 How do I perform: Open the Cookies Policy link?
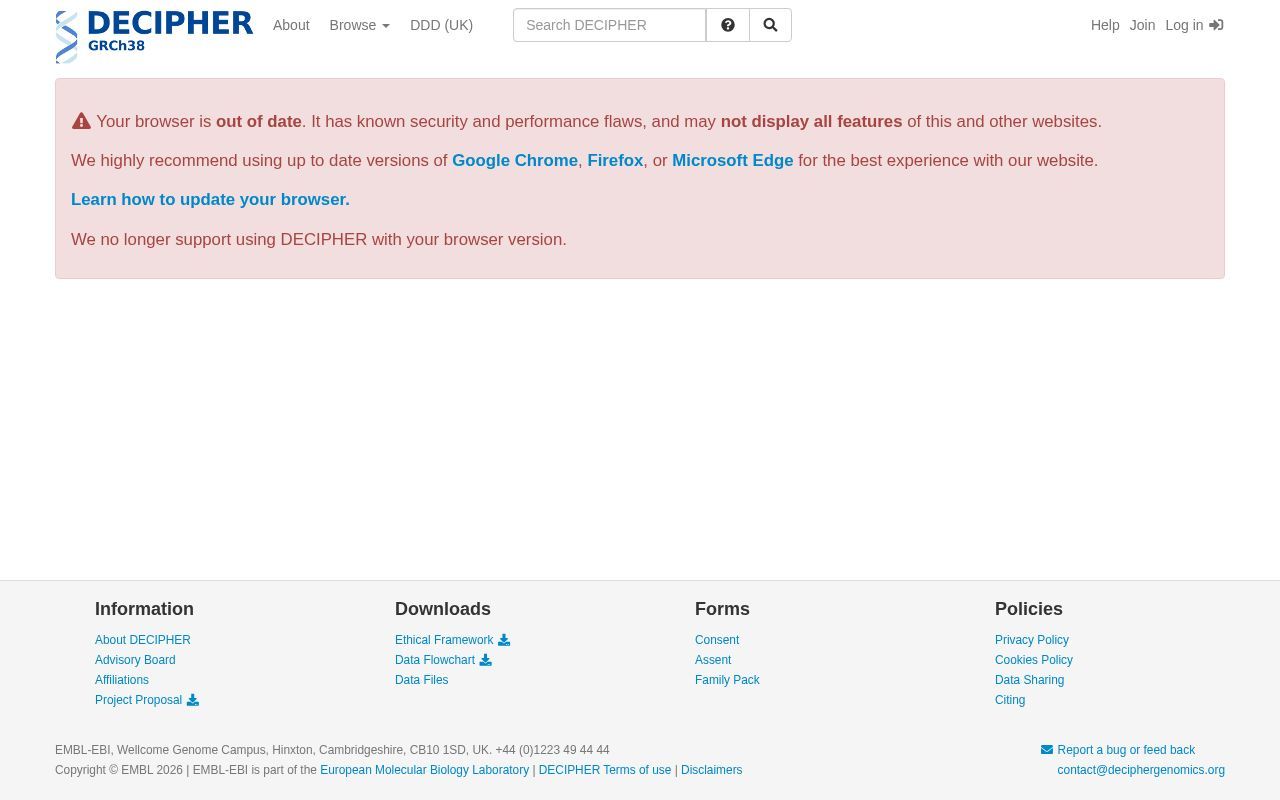click(x=1034, y=660)
